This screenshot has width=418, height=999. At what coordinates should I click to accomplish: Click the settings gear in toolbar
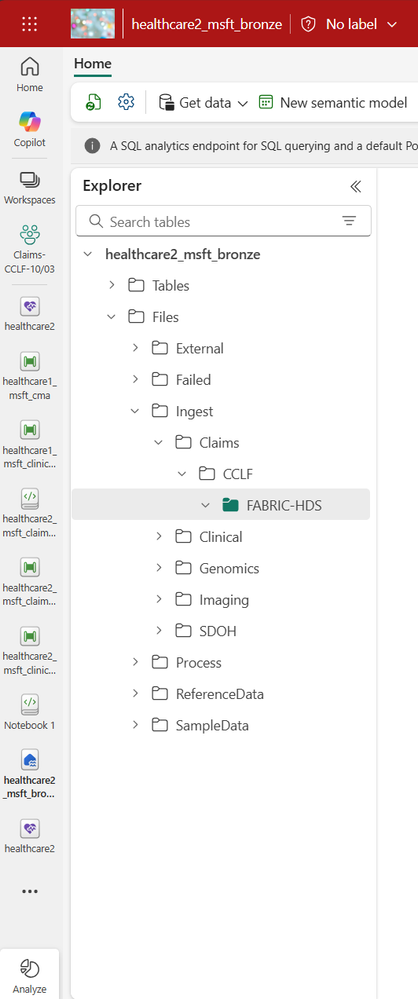pyautogui.click(x=126, y=102)
